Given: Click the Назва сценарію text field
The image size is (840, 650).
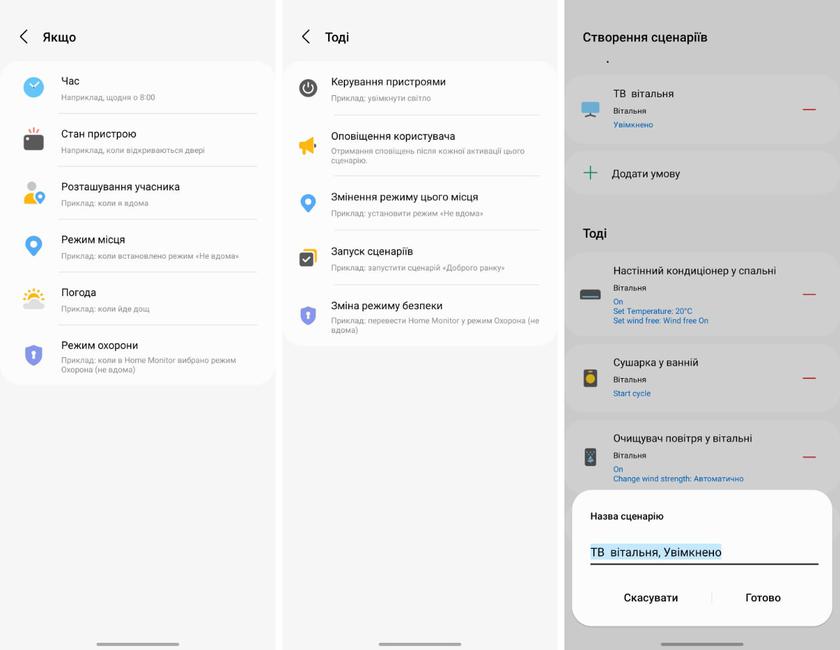Looking at the screenshot, I should [704, 552].
